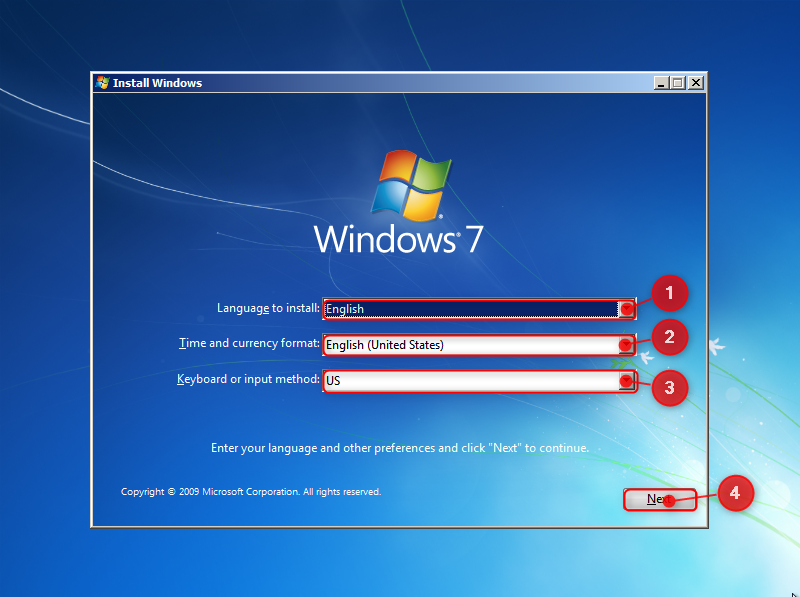Screen dimensions: 800x597
Task: Click the "Language to install:" label
Action: coord(268,308)
